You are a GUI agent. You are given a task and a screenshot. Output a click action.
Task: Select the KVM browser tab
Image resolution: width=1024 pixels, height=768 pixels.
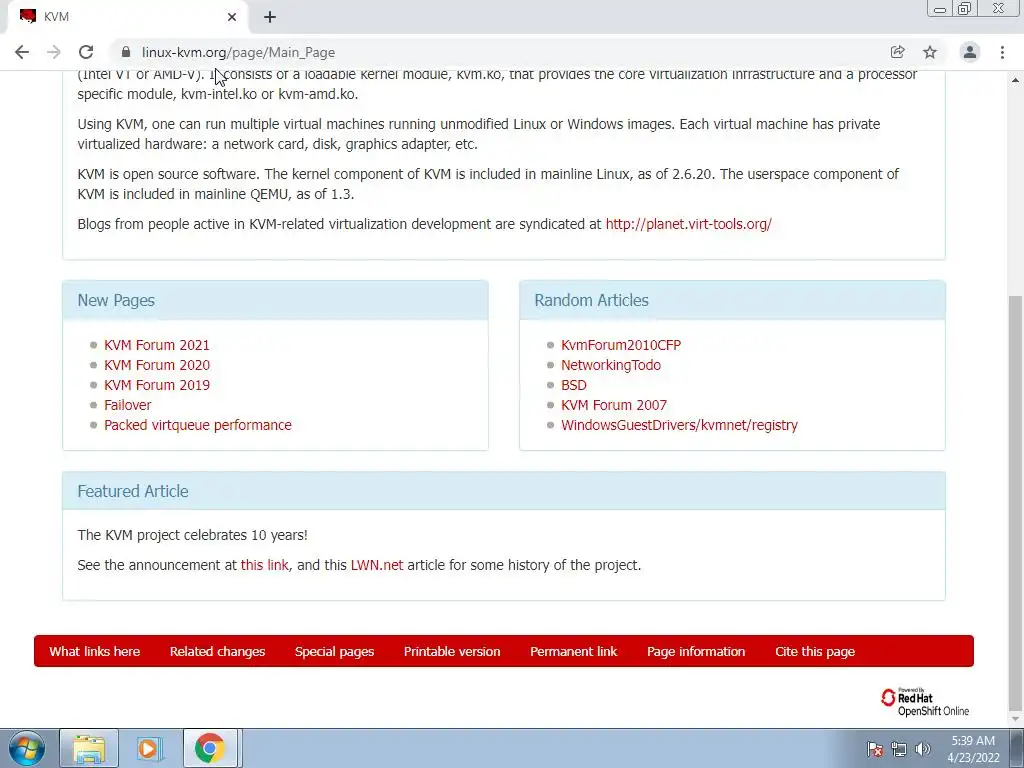[127, 17]
